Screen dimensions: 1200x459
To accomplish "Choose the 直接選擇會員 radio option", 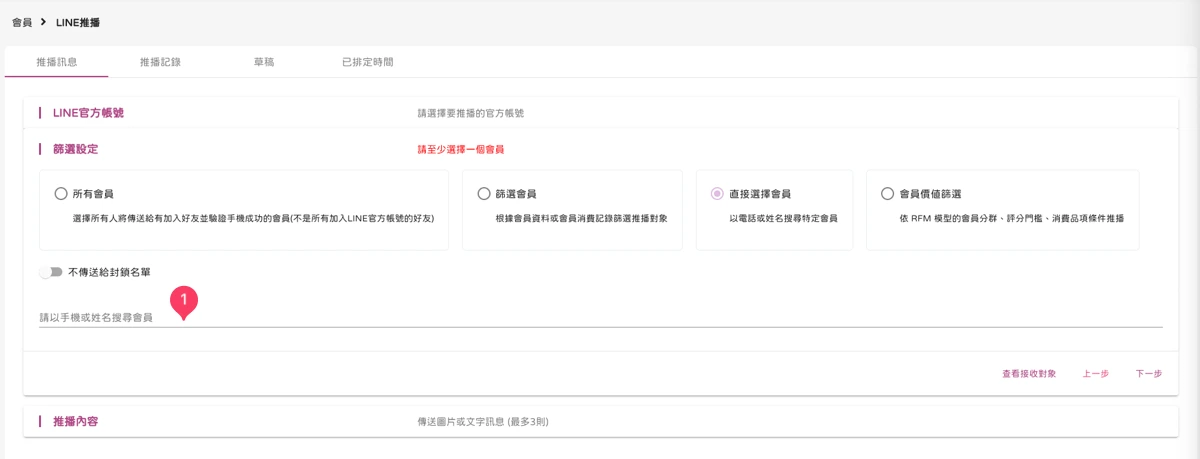I will [717, 194].
